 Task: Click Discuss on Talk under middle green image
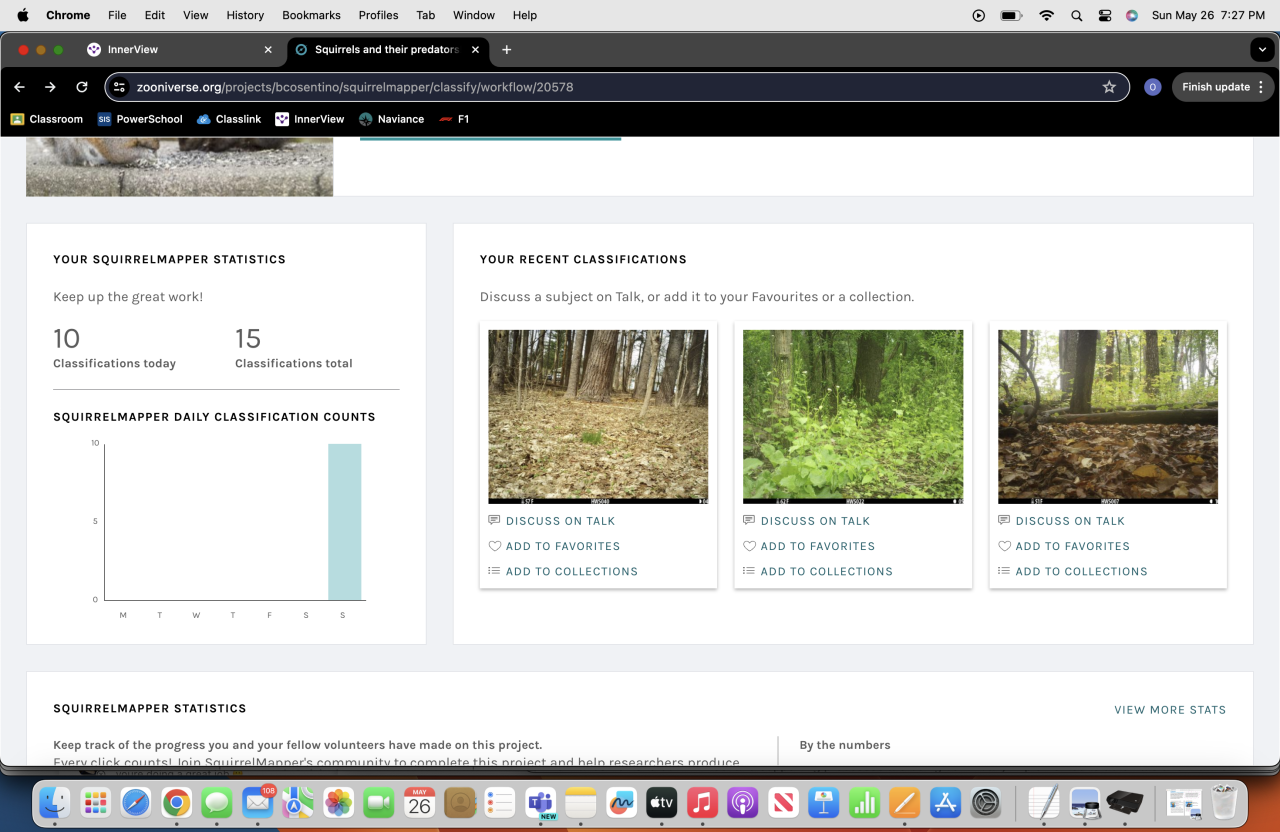(807, 521)
